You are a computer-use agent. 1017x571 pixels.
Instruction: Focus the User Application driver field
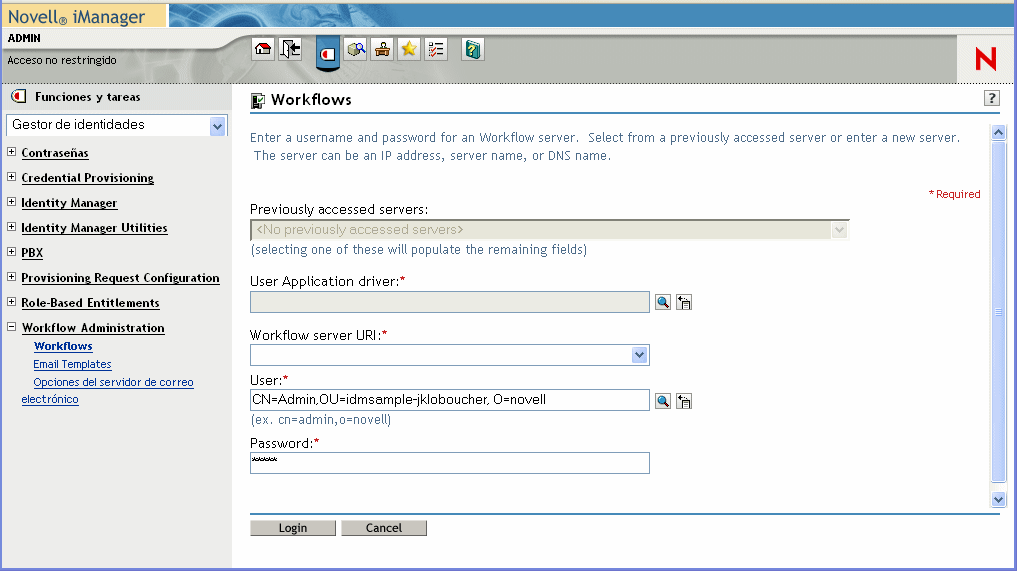coord(449,302)
